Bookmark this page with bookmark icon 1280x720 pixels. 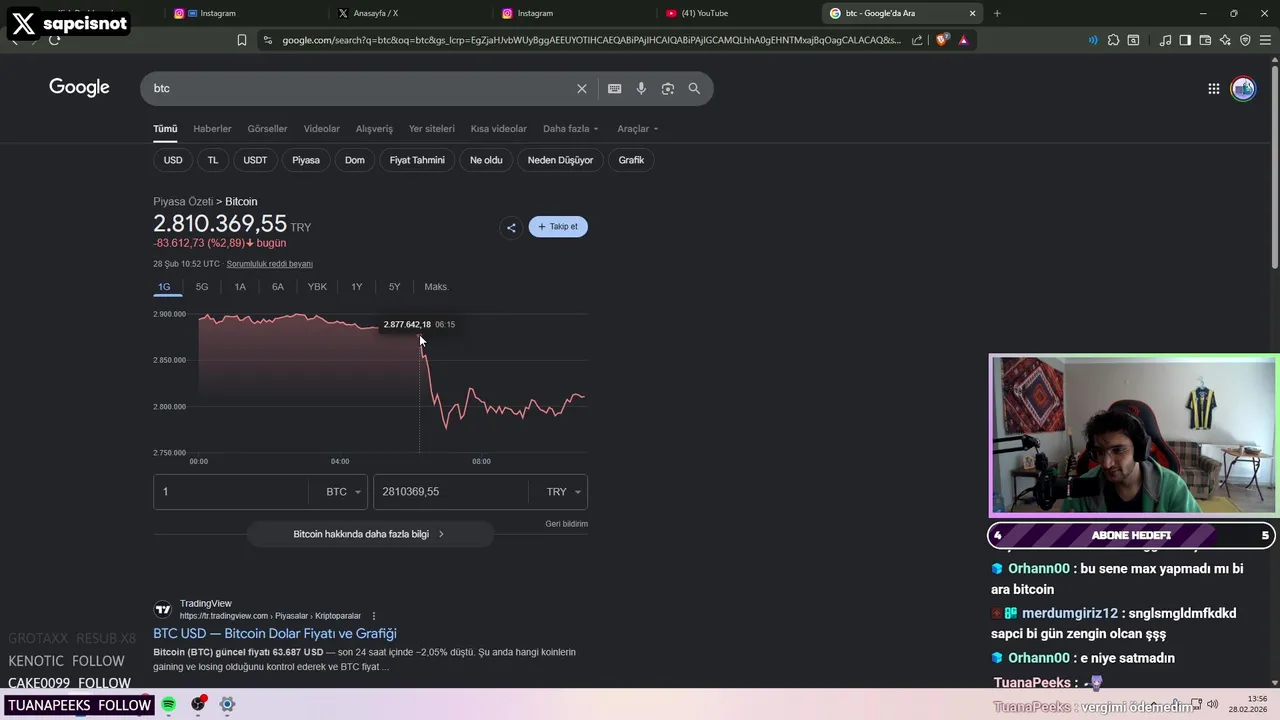pos(242,40)
